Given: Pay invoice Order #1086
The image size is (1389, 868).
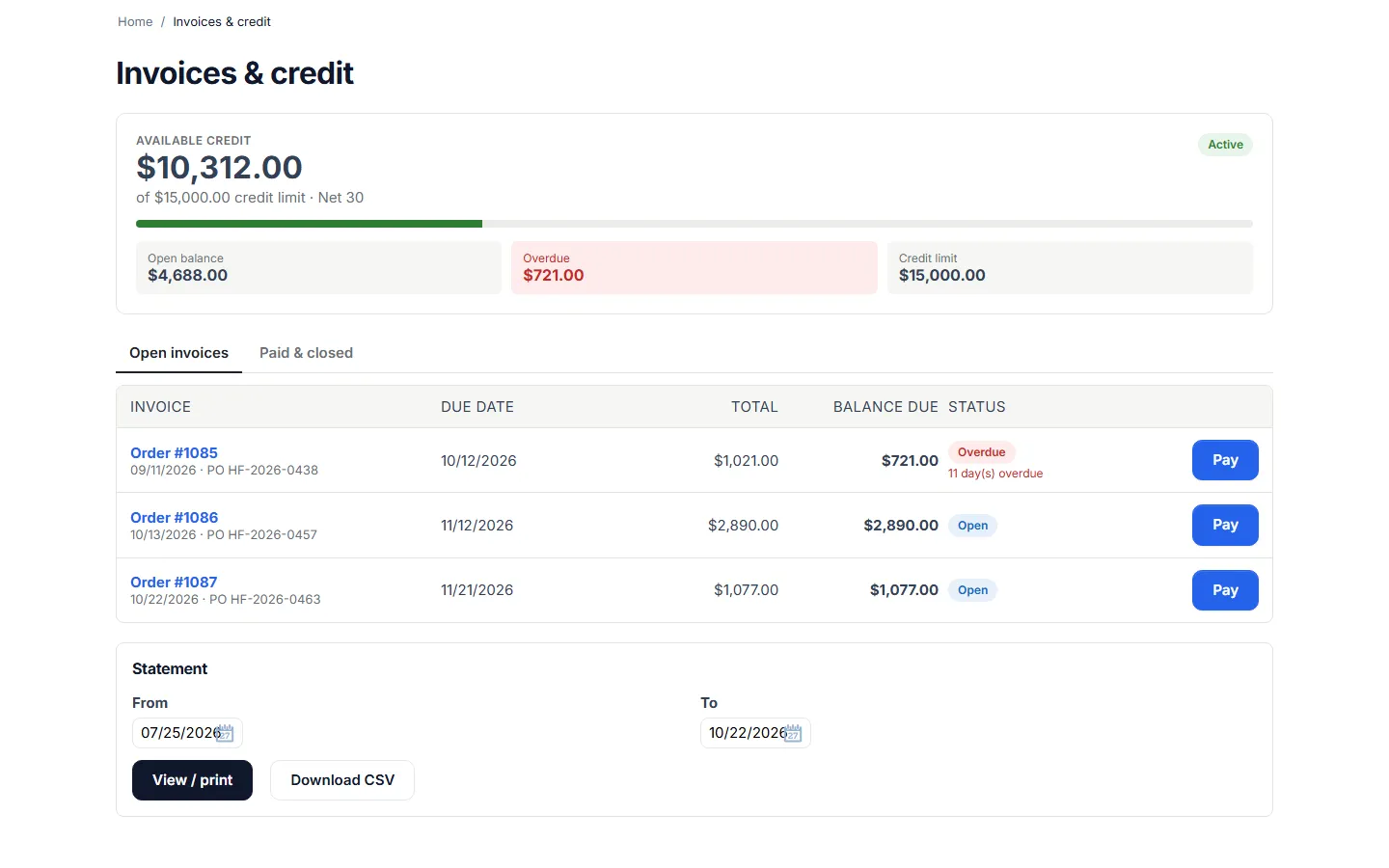Looking at the screenshot, I should tap(1225, 525).
